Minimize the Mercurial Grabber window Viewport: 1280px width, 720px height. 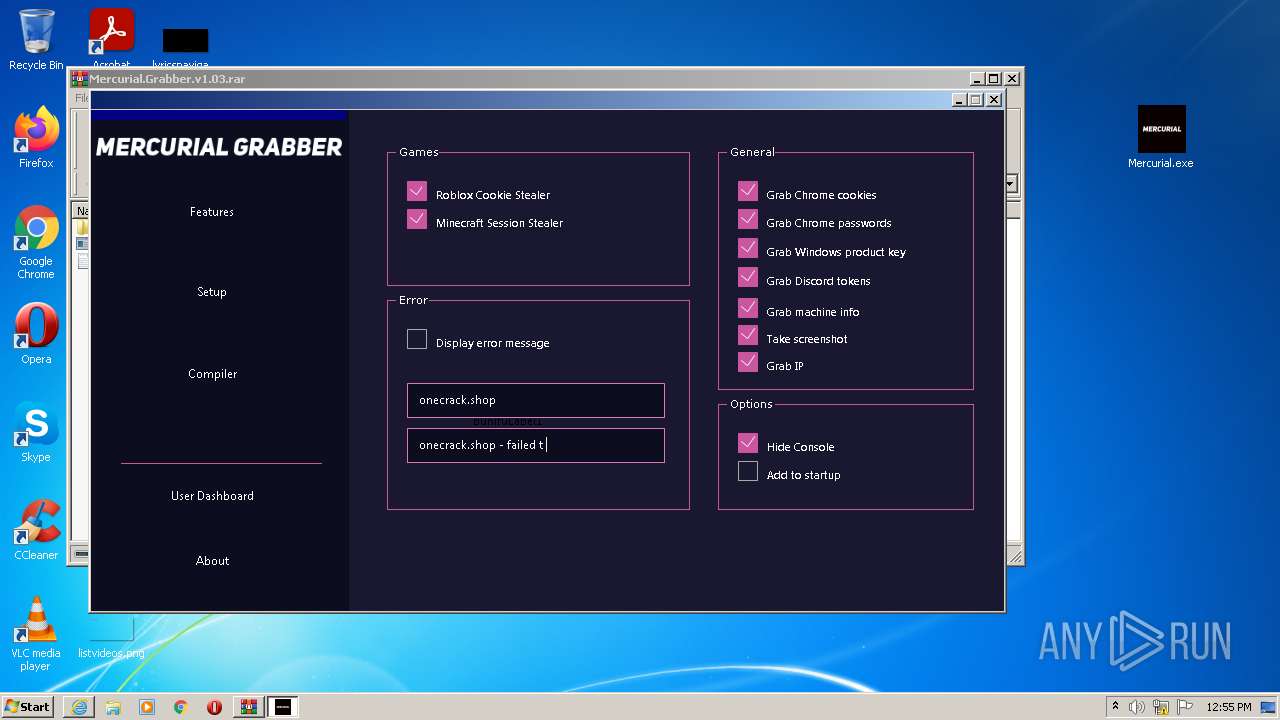point(959,100)
